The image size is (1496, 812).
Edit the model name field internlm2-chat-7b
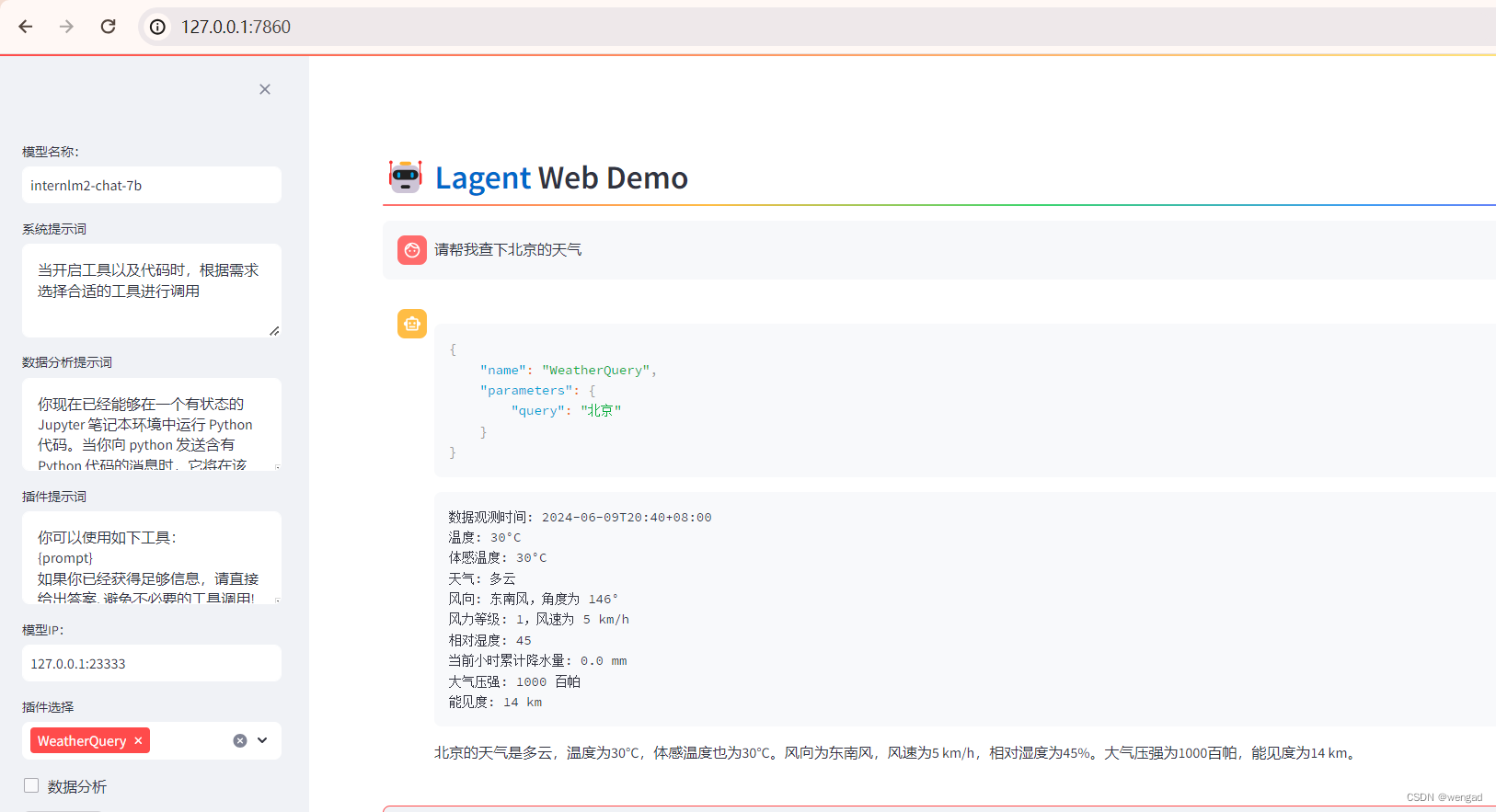tap(152, 185)
